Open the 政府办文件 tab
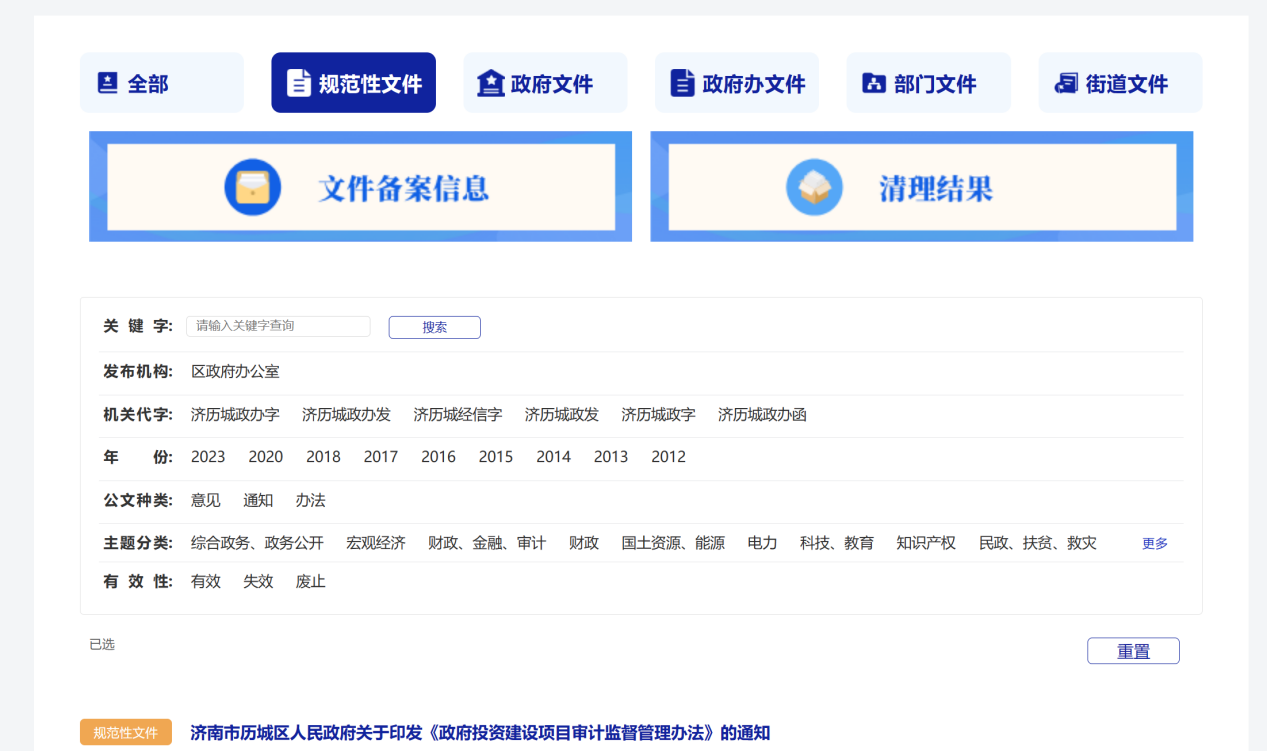 coord(737,83)
